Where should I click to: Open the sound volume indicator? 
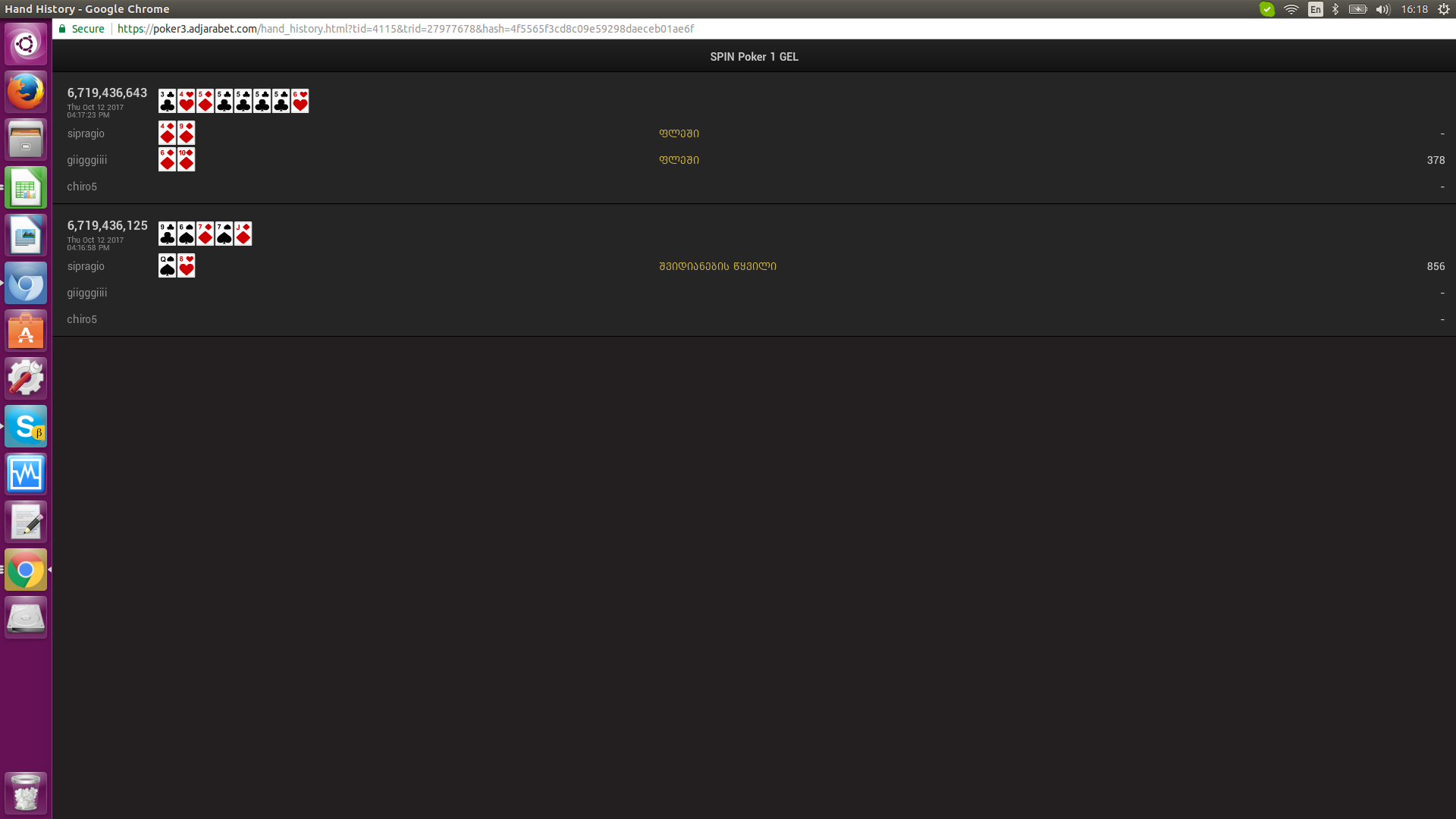(1382, 9)
